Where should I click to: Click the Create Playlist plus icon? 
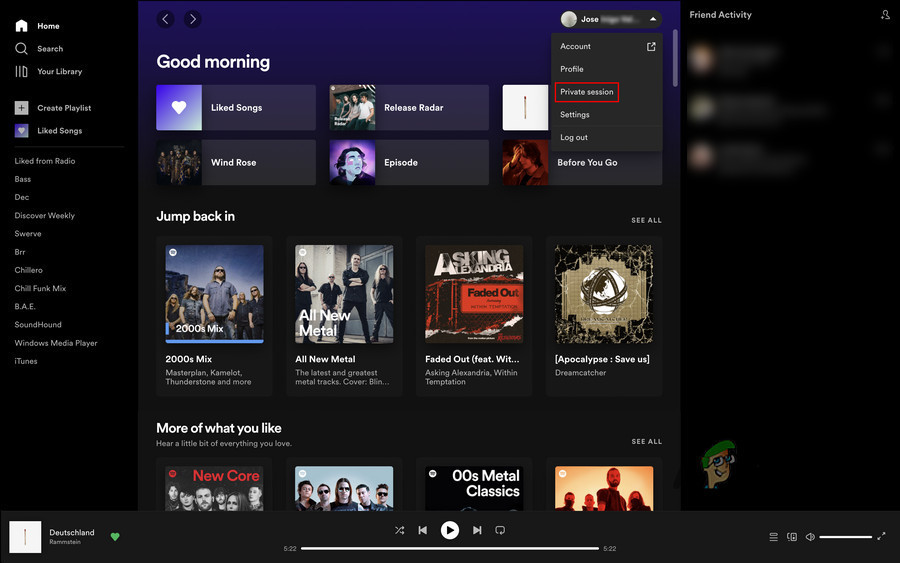click(21, 108)
